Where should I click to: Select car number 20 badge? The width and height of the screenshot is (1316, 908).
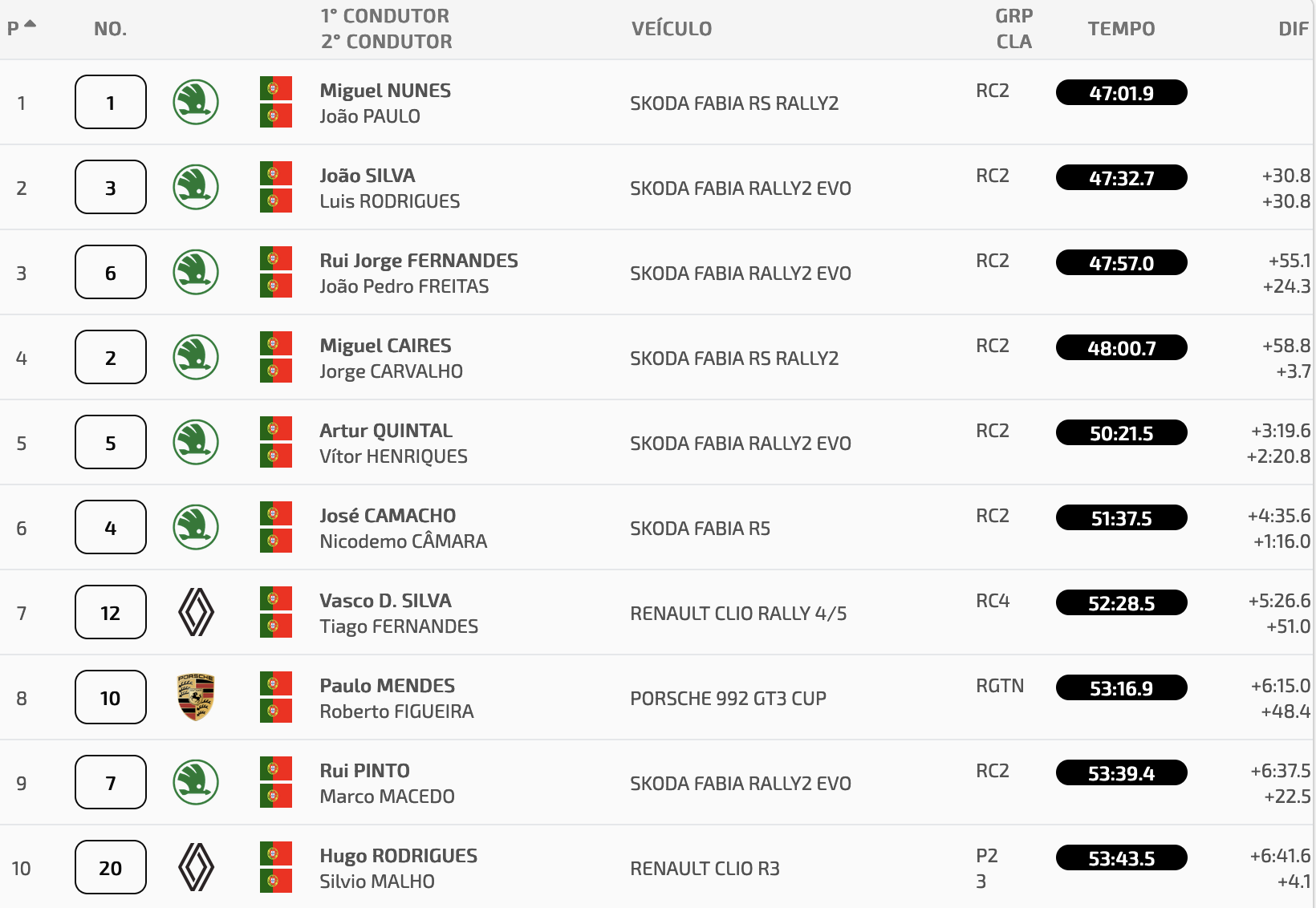[111, 867]
